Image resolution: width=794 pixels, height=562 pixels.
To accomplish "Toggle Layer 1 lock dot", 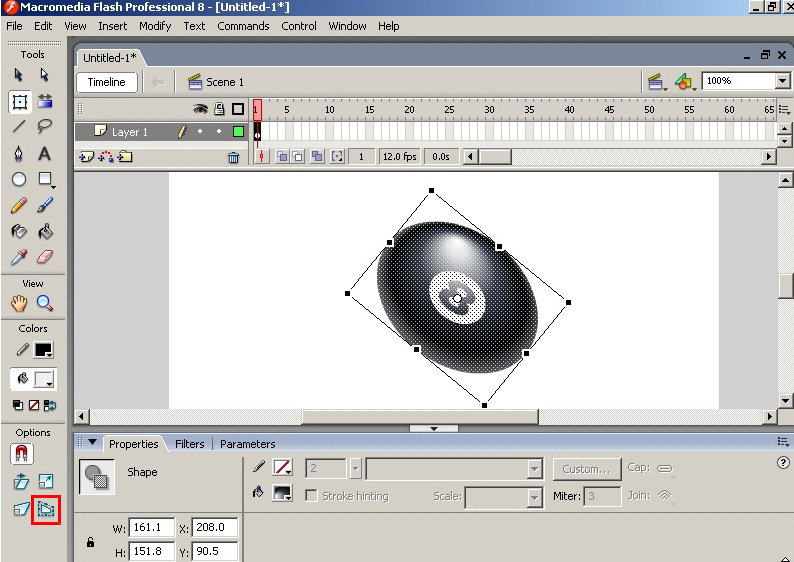I will (219, 131).
